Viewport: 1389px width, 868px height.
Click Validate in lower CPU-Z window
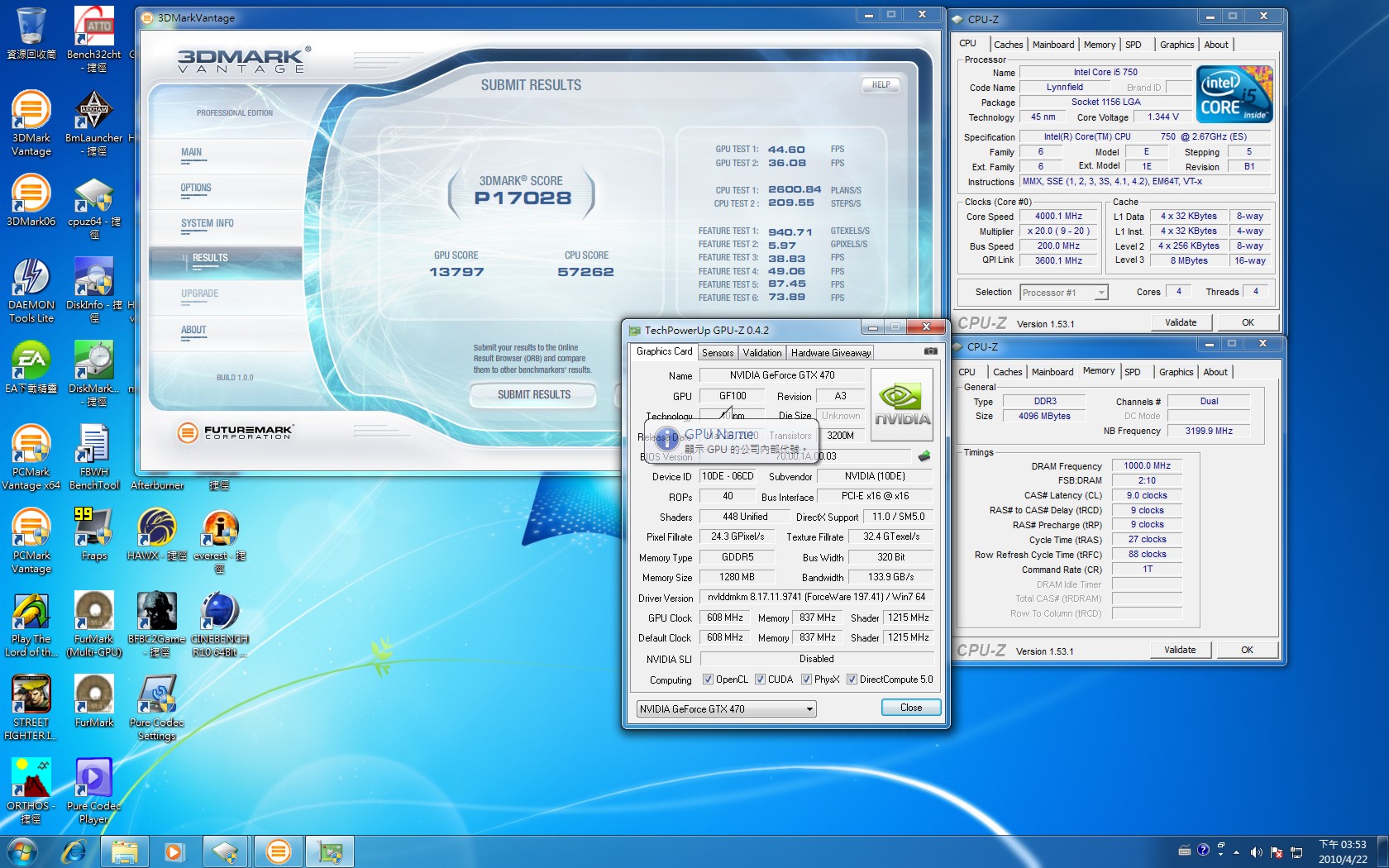click(1180, 650)
